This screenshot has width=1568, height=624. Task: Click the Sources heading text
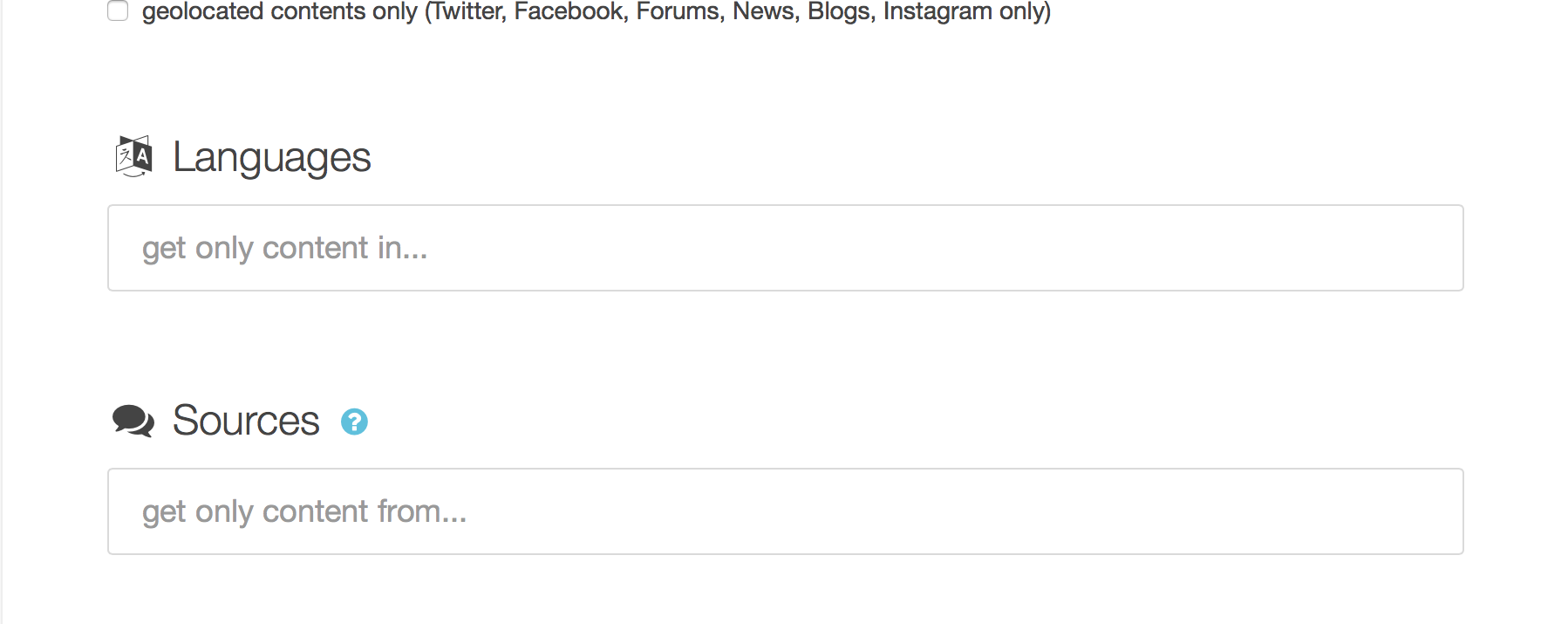(246, 421)
